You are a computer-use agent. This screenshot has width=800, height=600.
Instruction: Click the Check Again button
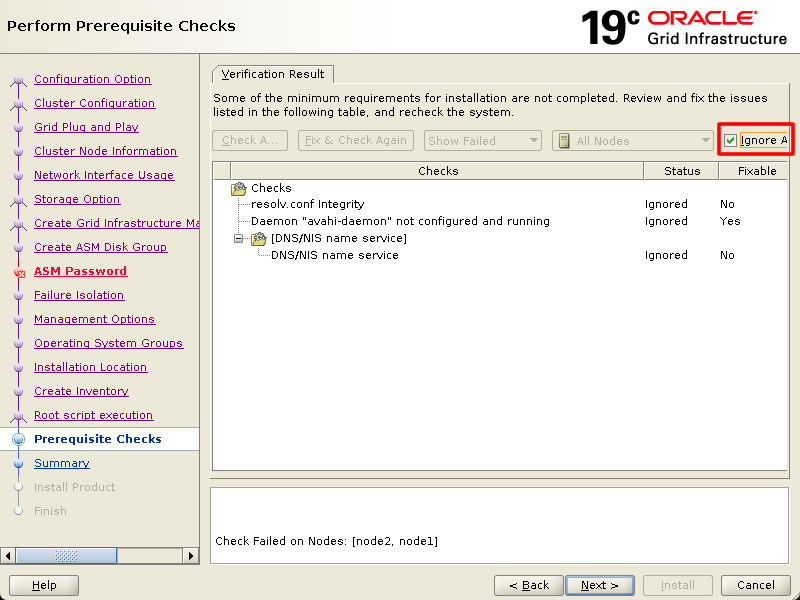point(250,140)
